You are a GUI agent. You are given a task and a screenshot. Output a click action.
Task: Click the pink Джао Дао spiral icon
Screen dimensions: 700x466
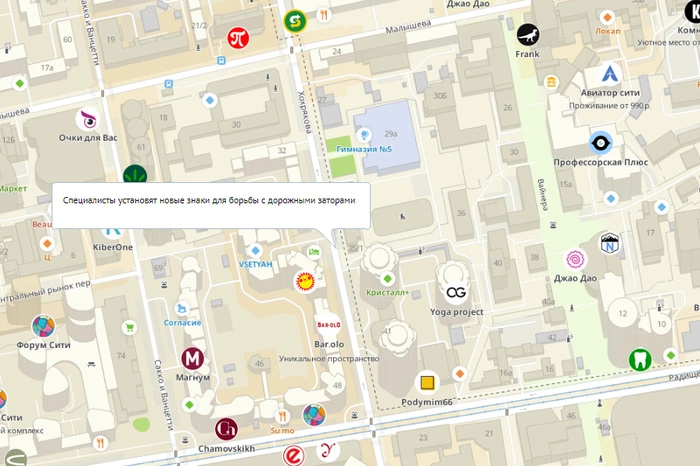point(575,259)
